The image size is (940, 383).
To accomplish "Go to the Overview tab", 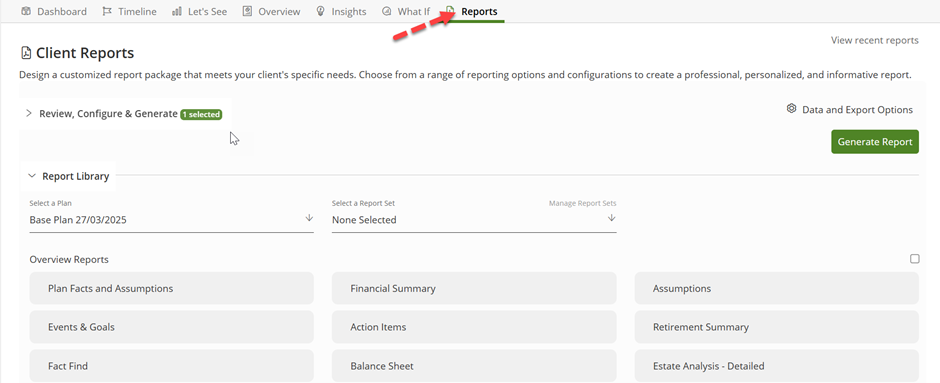I will tap(272, 11).
